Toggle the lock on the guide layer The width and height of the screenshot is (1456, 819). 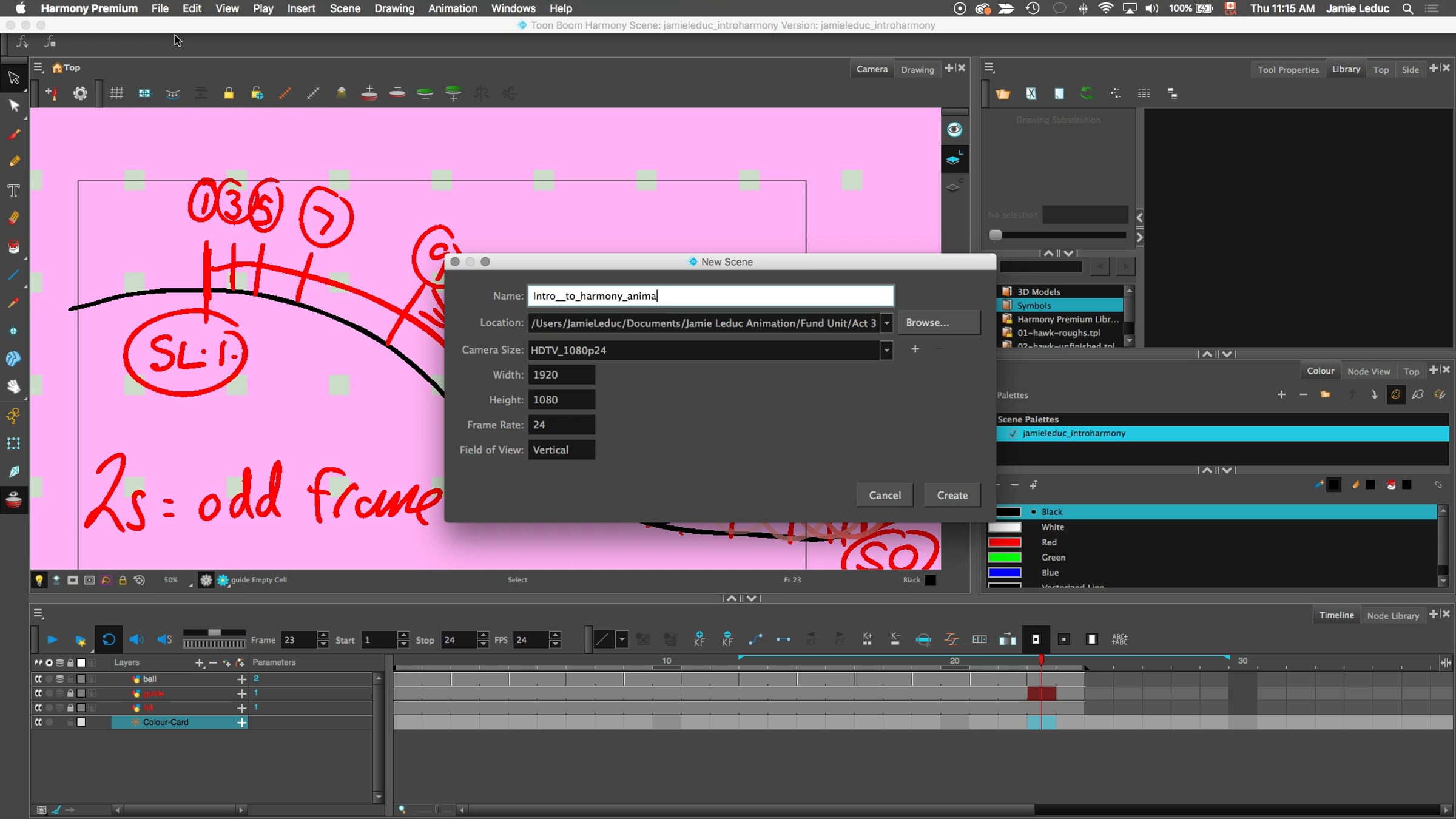(x=70, y=693)
